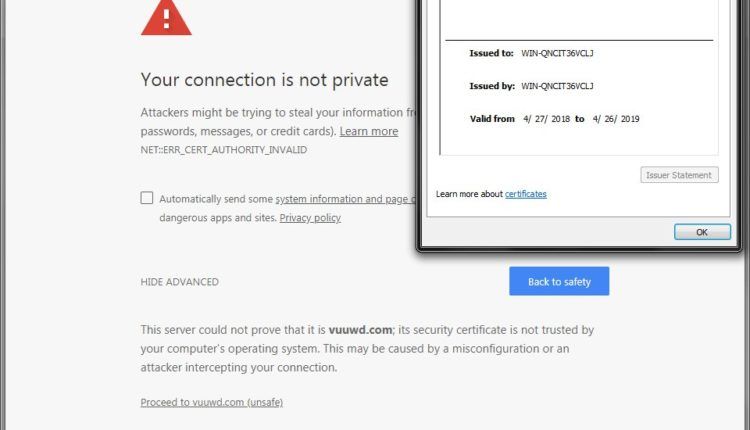This screenshot has width=750, height=430.
Task: Click the NET::ERR_CERT_AUTHORITY_INVALID error code
Action: (224, 150)
